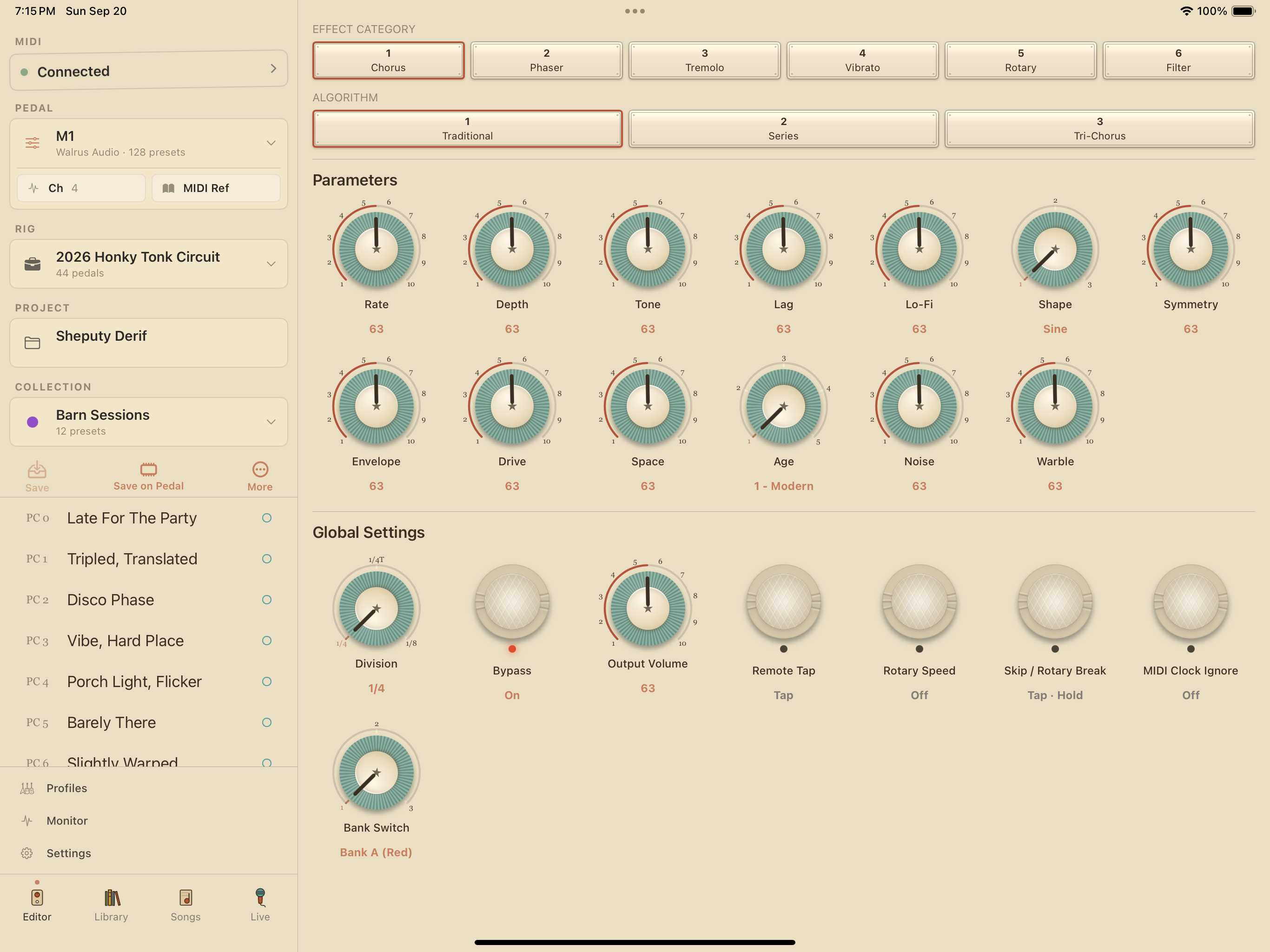Switch to the Library tab
The height and width of the screenshot is (952, 1270).
(112, 905)
